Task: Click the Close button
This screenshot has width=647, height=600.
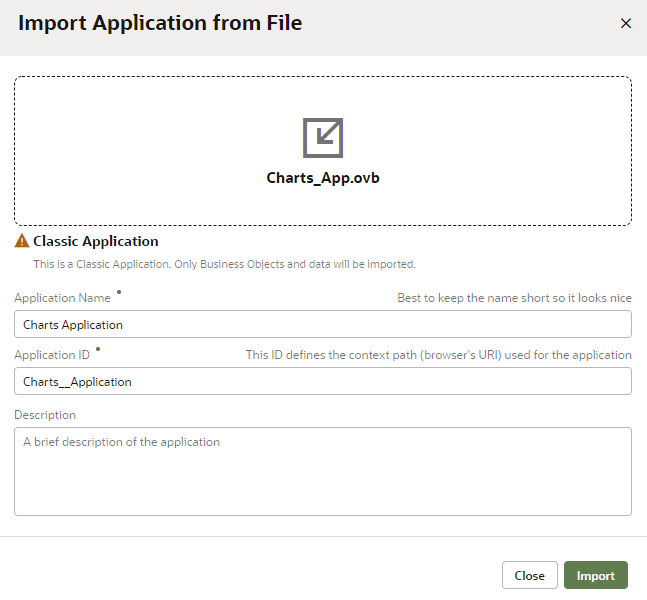Action: coord(529,575)
